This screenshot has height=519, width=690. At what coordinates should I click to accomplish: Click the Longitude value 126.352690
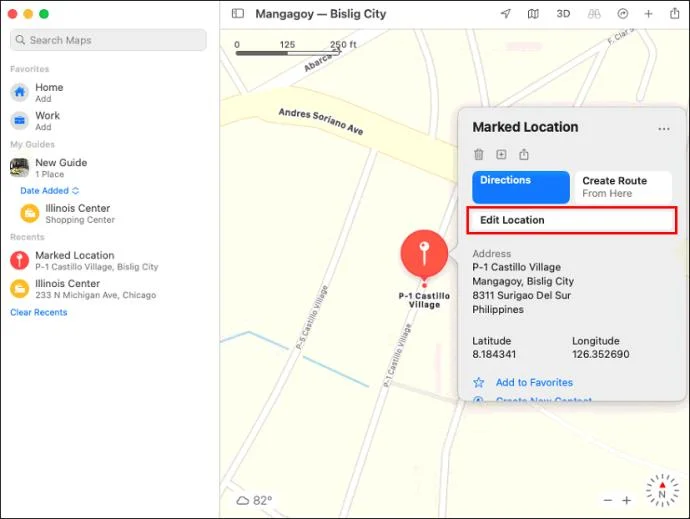tap(601, 354)
